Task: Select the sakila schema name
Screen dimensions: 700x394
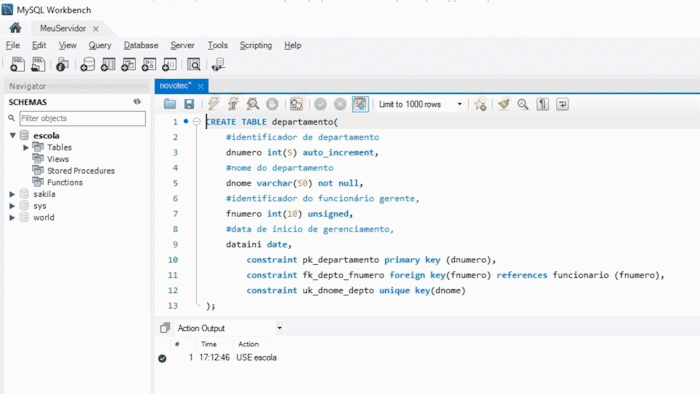Action: point(44,194)
